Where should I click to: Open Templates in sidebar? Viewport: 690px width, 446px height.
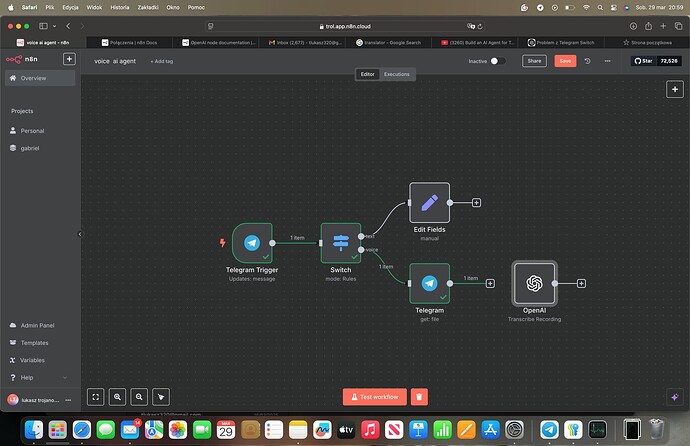click(40, 343)
